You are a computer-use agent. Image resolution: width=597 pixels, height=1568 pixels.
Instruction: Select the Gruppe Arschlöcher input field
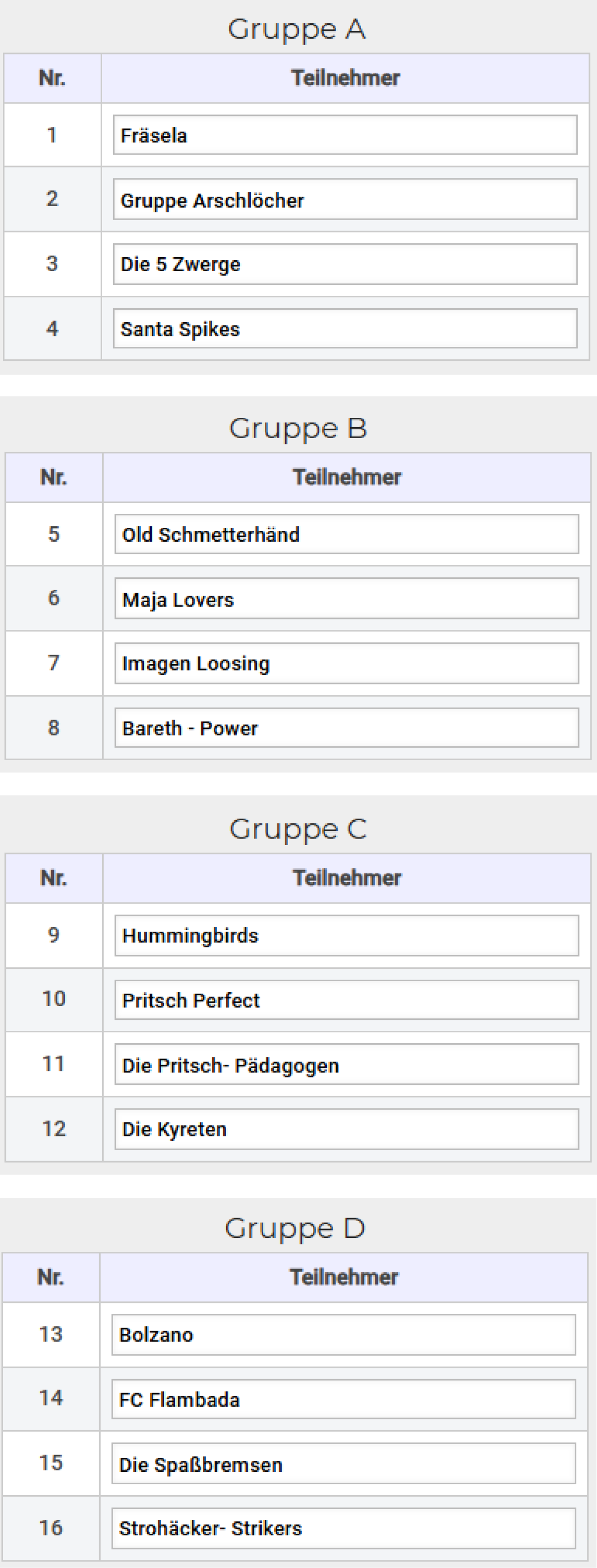click(x=345, y=200)
